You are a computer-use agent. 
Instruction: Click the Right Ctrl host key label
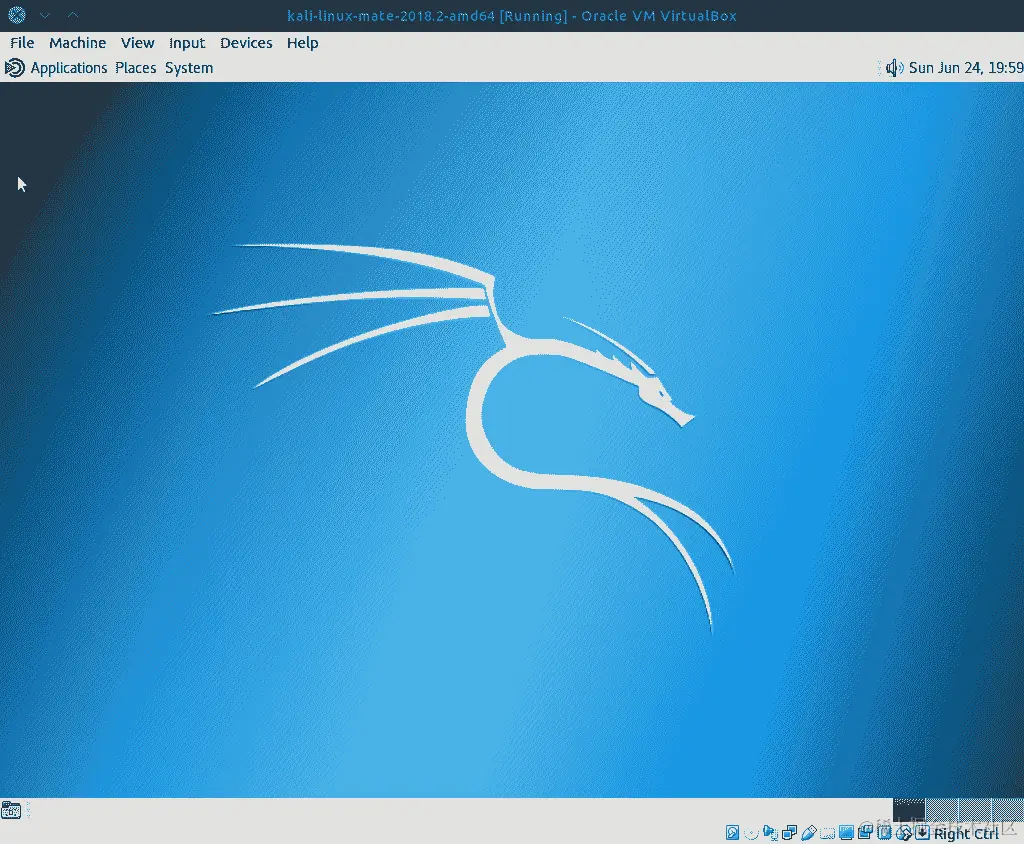point(967,834)
